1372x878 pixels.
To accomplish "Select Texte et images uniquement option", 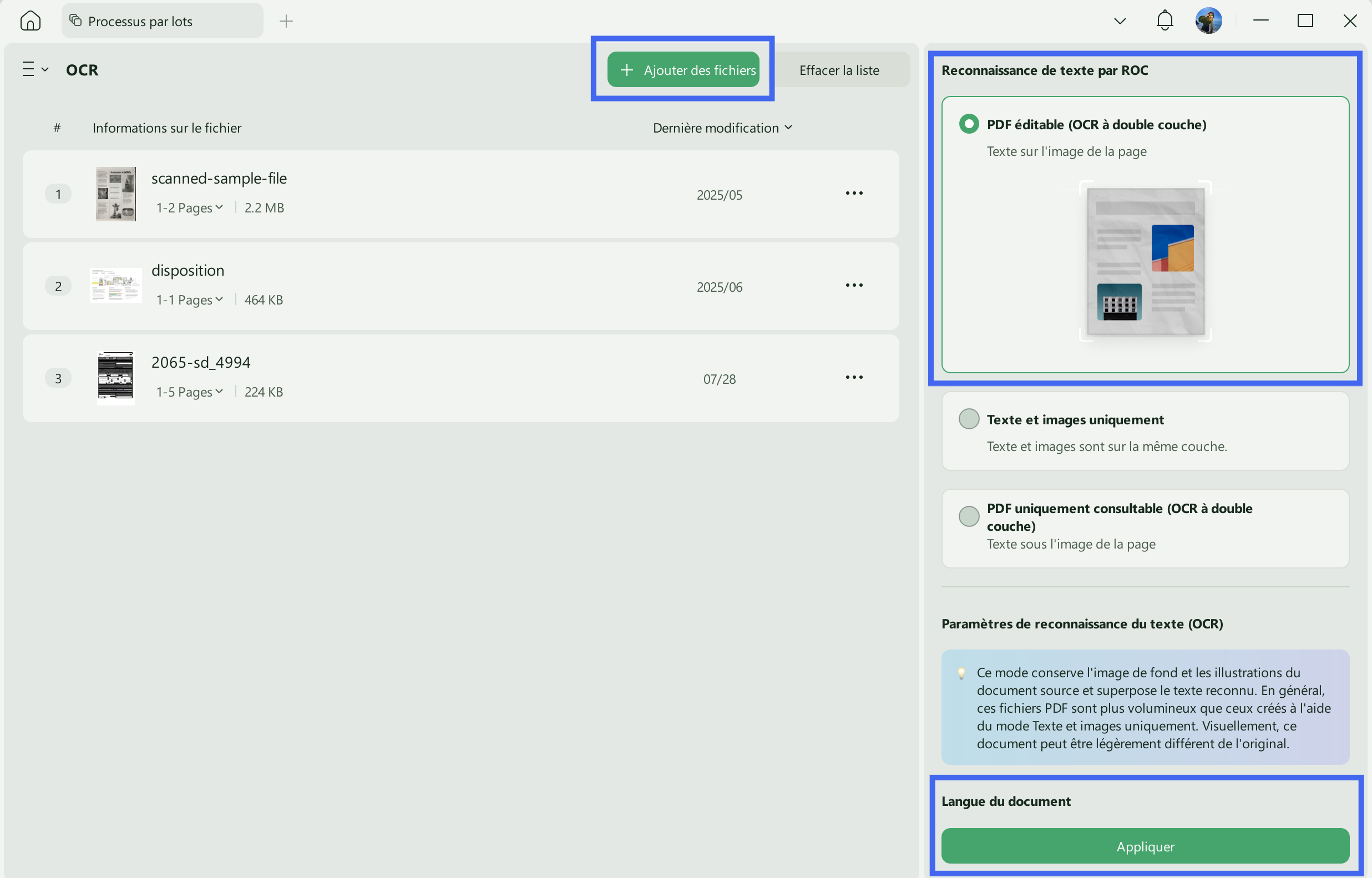I will click(969, 419).
